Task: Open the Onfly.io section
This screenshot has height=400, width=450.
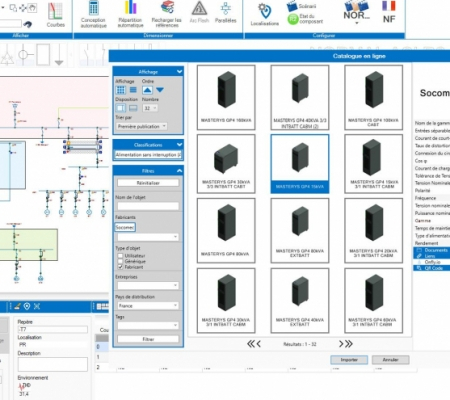Action: click(x=432, y=262)
